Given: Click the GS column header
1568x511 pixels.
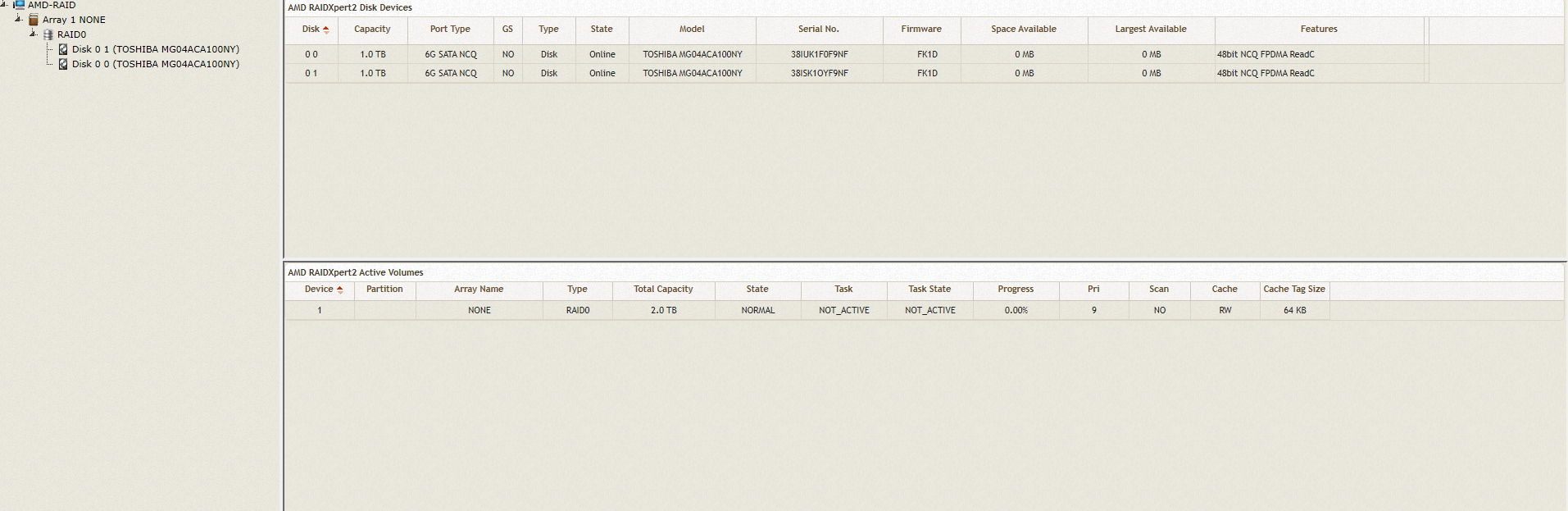Looking at the screenshot, I should (507, 30).
